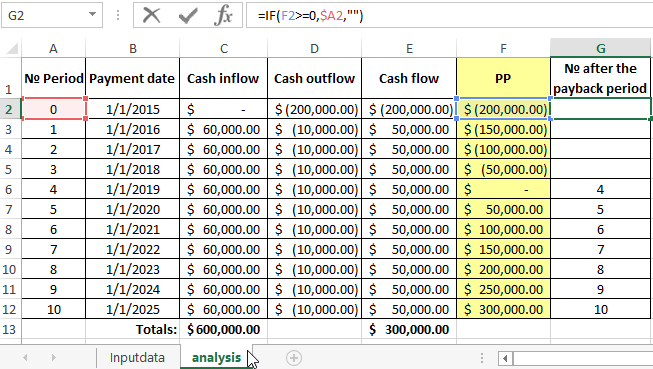
Task: Select column D header
Action: pos(314,49)
